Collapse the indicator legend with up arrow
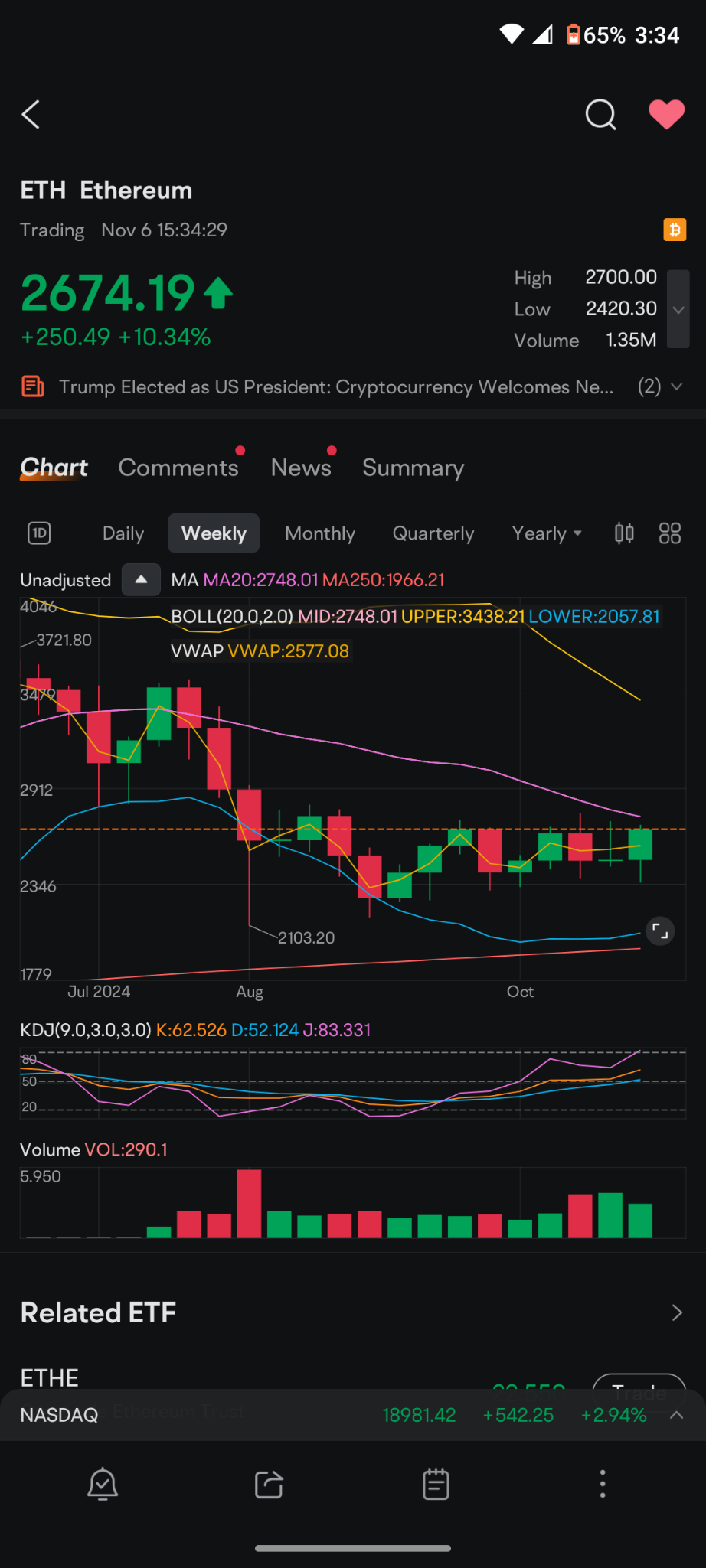 coord(141,579)
